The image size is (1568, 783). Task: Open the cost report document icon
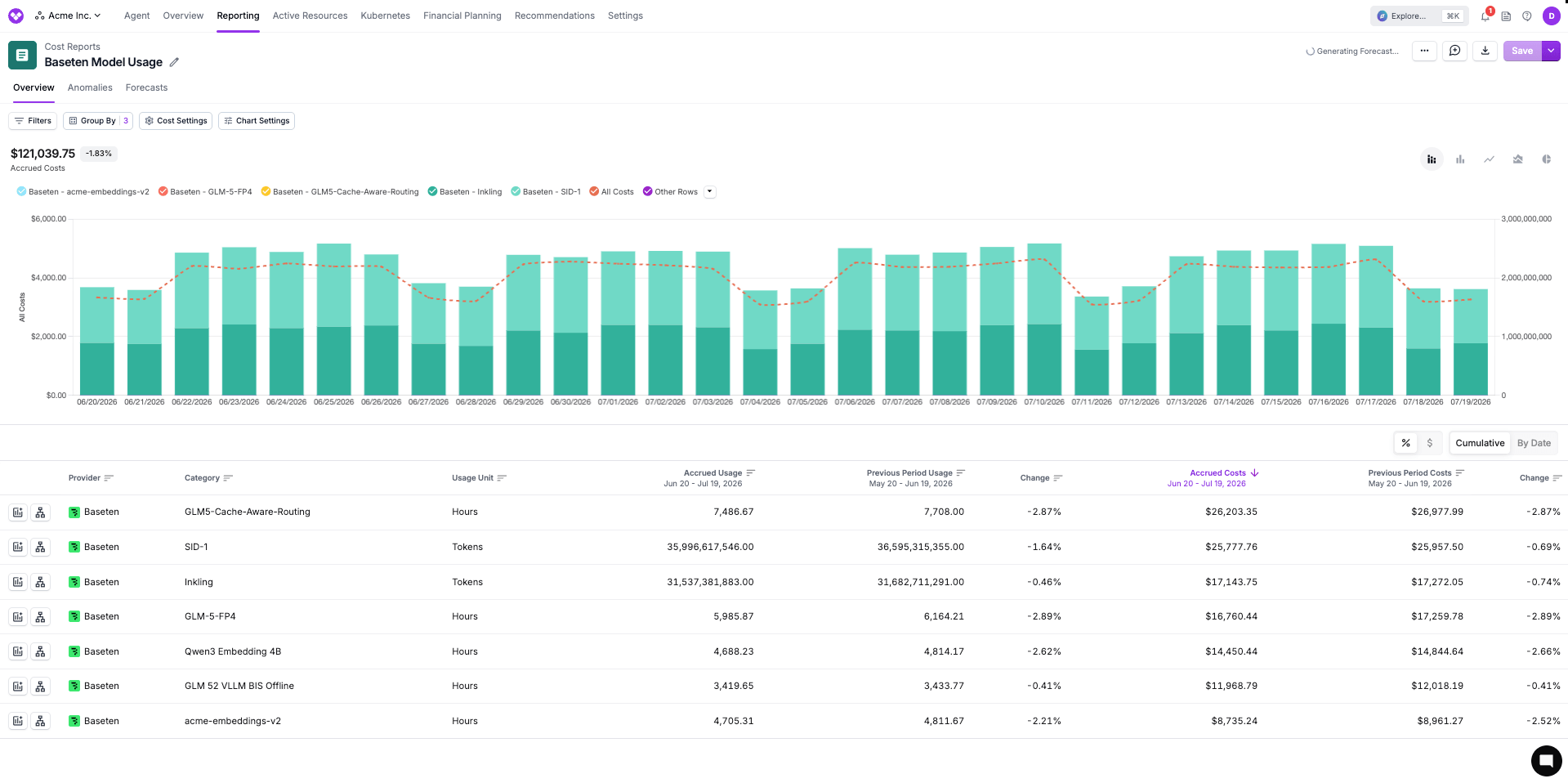click(22, 55)
